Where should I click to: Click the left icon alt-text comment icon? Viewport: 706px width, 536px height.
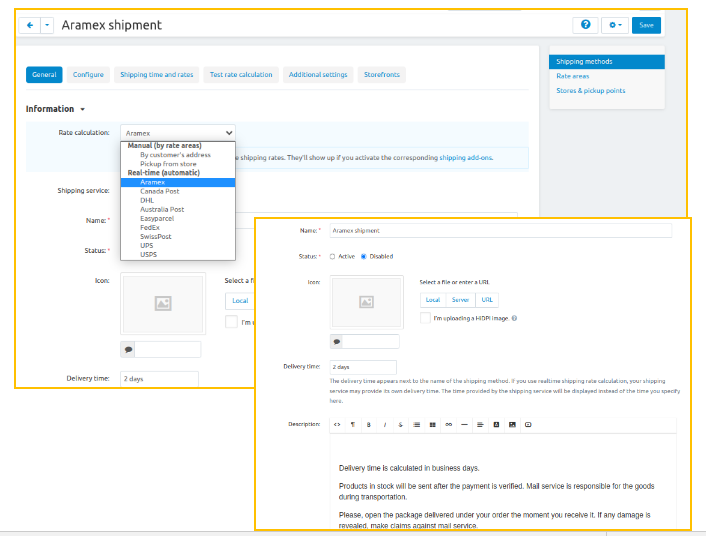[x=128, y=350]
